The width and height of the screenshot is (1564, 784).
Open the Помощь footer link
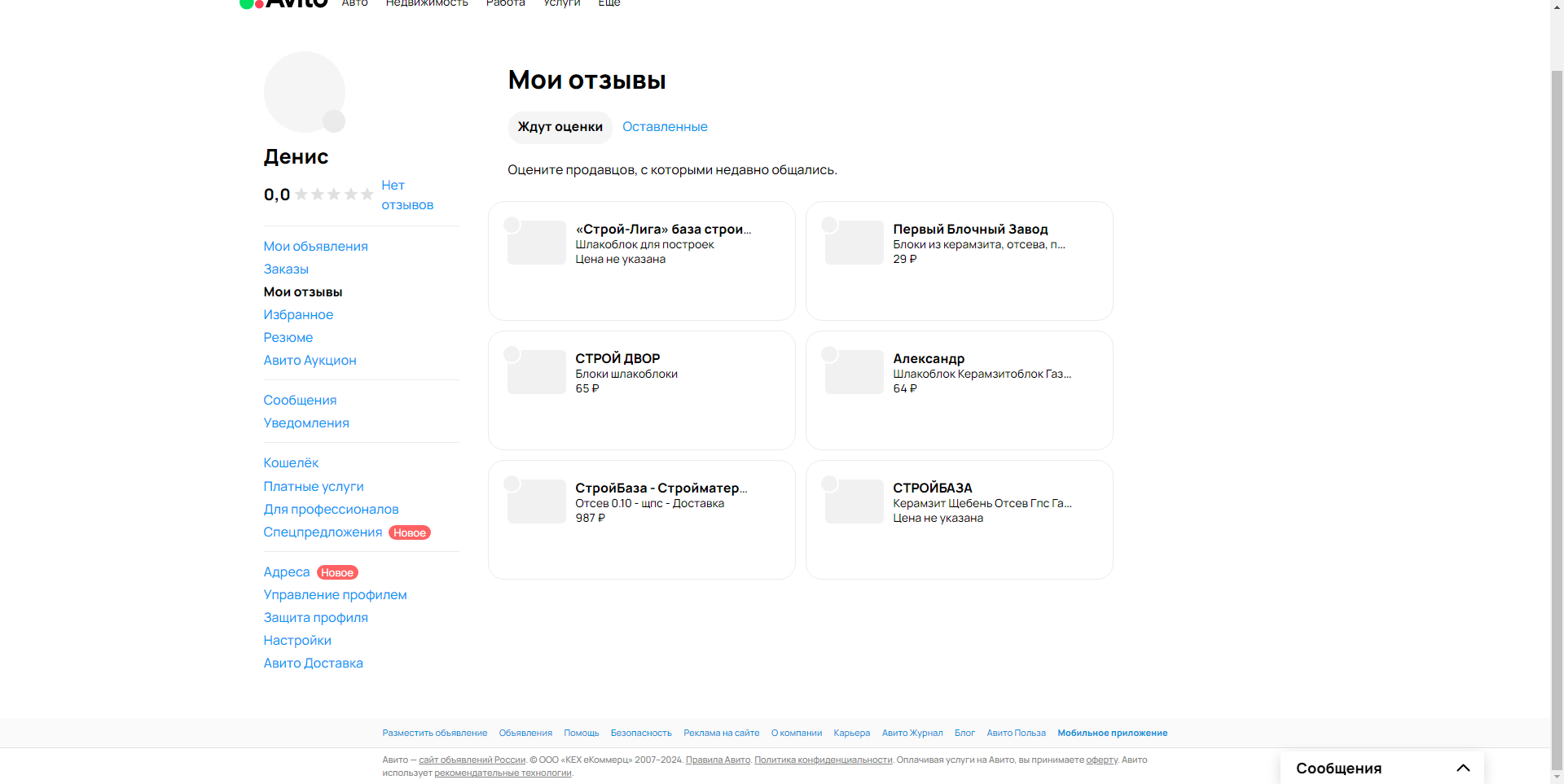582,734
